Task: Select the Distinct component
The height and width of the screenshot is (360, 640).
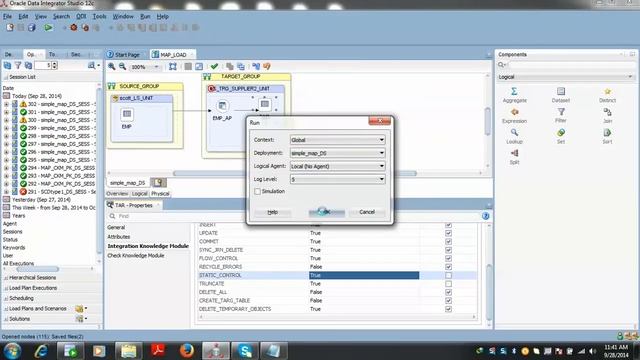Action: (607, 95)
